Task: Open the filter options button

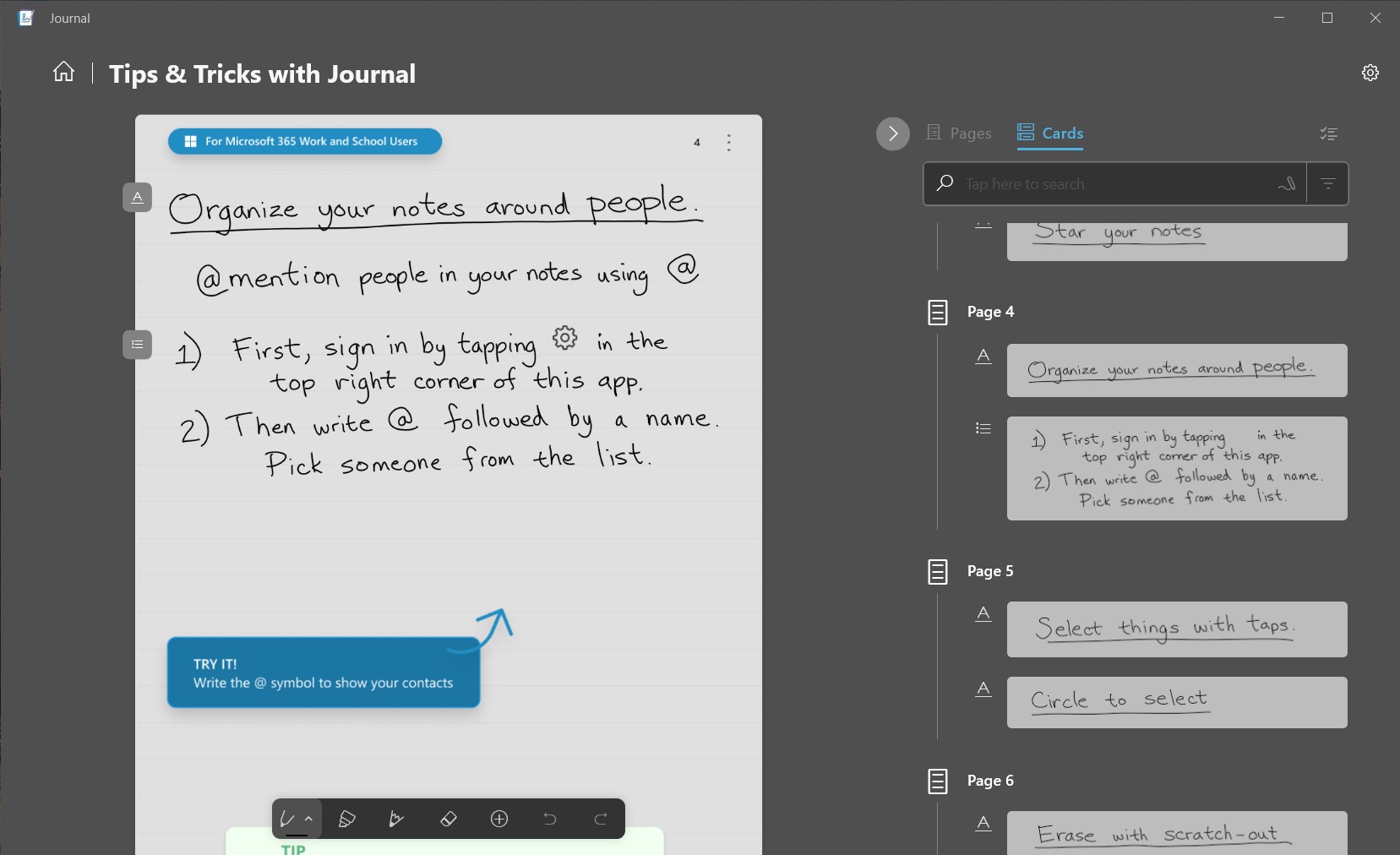Action: tap(1327, 183)
